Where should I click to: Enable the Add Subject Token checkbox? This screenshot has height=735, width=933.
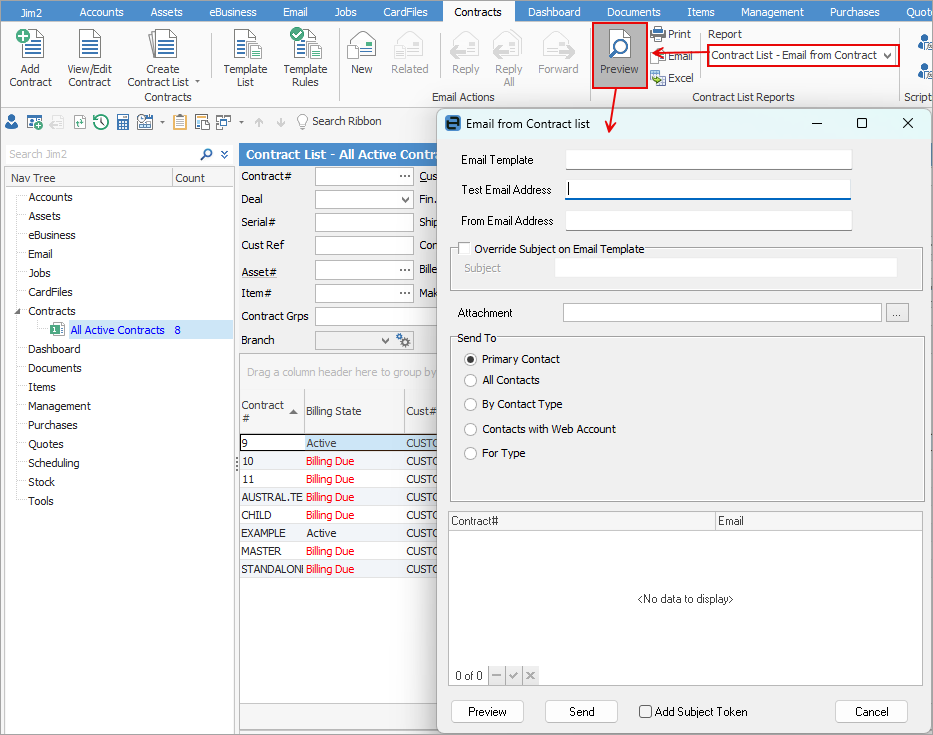[x=645, y=711]
